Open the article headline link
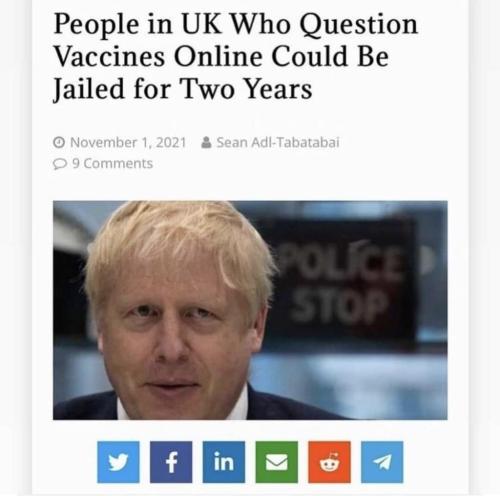500x496 pixels. 235,57
